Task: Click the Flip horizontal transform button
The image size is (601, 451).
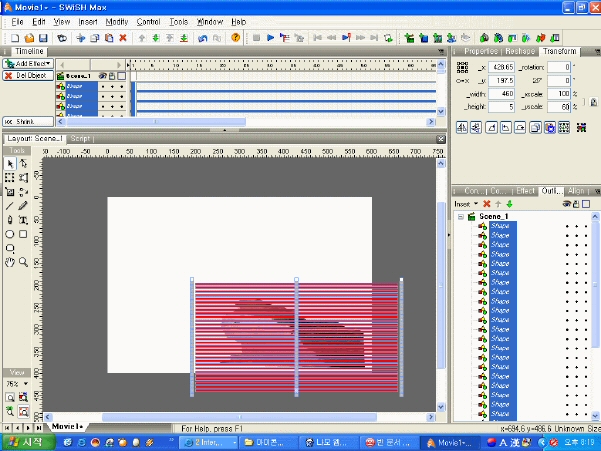Action: point(462,128)
